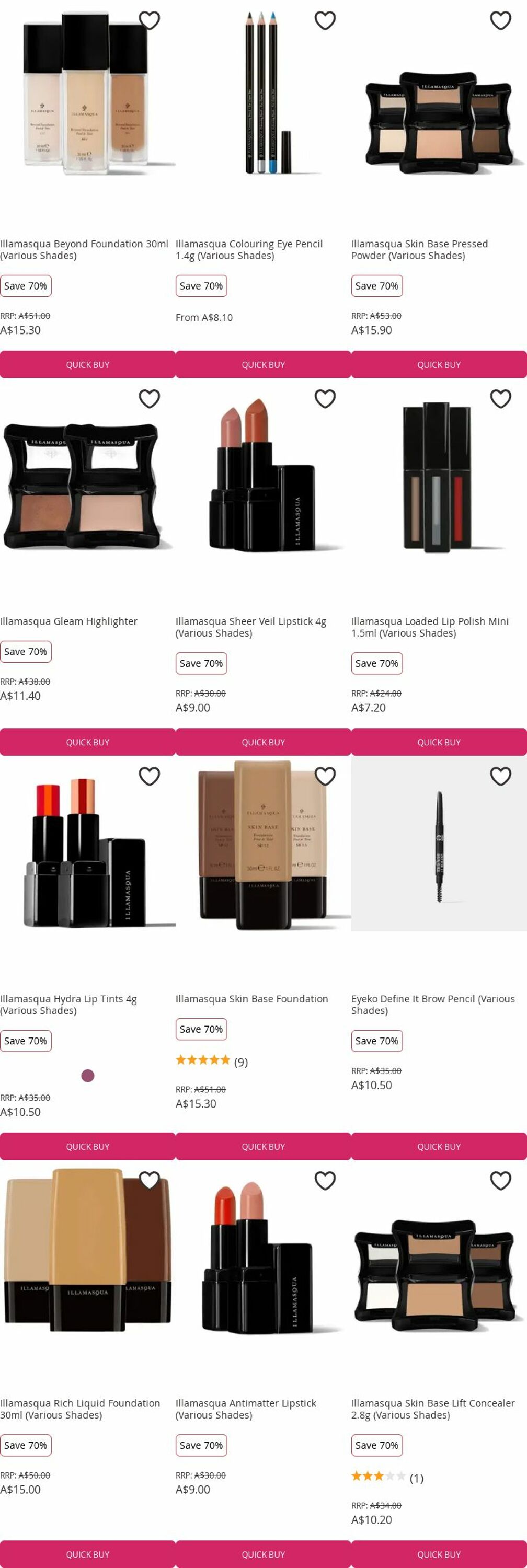Viewport: 527px width, 1568px height.
Task: Add Beyond Foundation to wishlist via heart
Action: [x=149, y=21]
